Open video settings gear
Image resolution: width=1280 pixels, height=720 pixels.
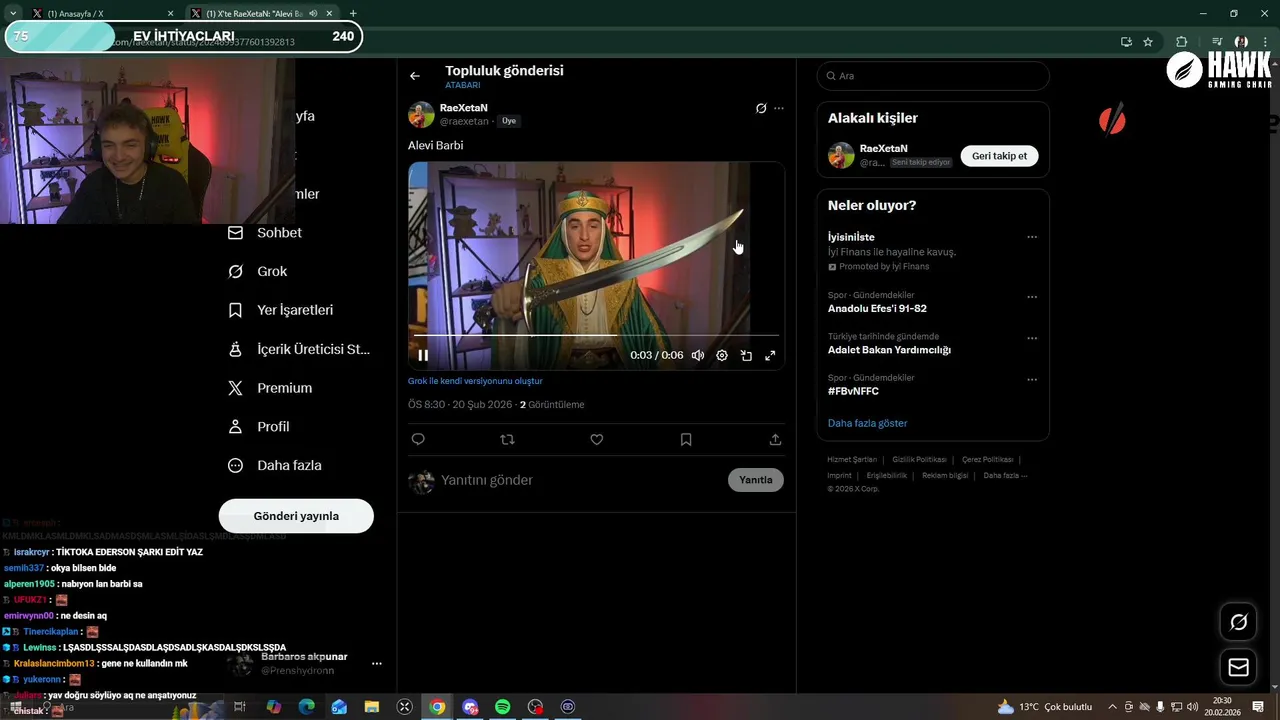point(722,355)
